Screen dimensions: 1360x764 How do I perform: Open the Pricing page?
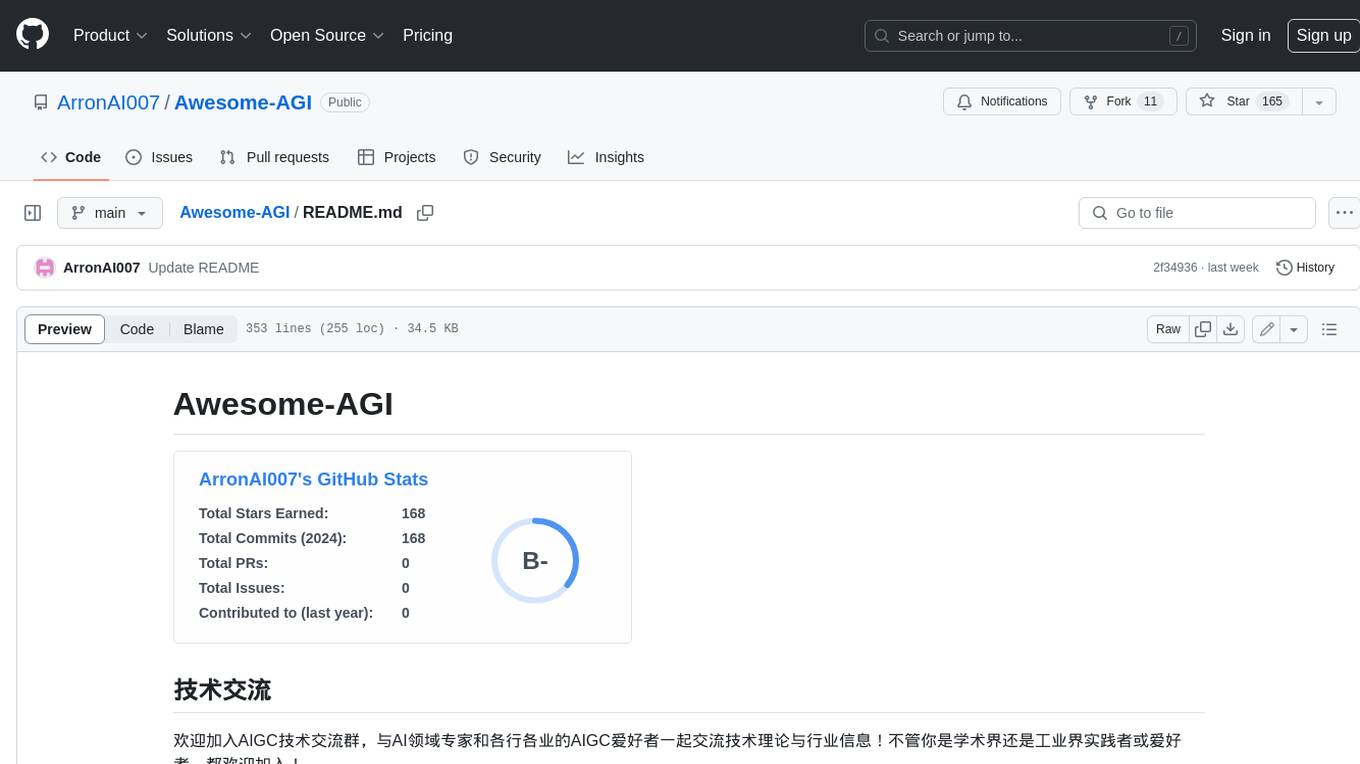[x=427, y=35]
